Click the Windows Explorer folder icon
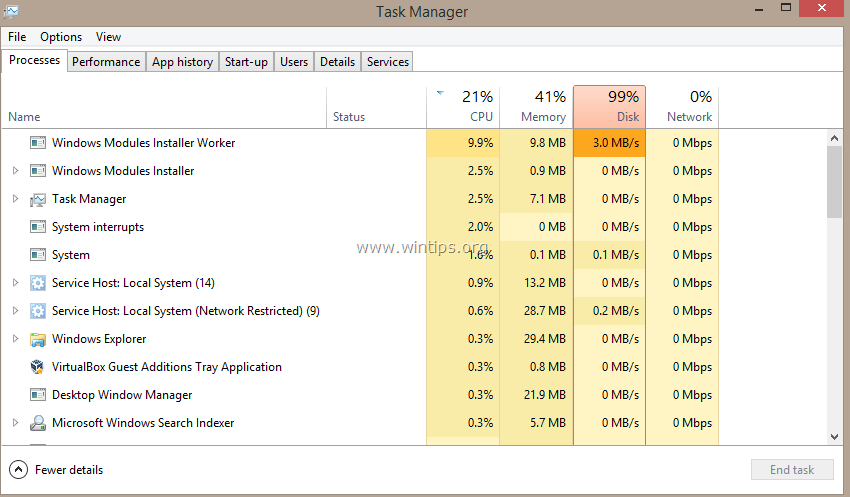This screenshot has width=850, height=497. [38, 340]
